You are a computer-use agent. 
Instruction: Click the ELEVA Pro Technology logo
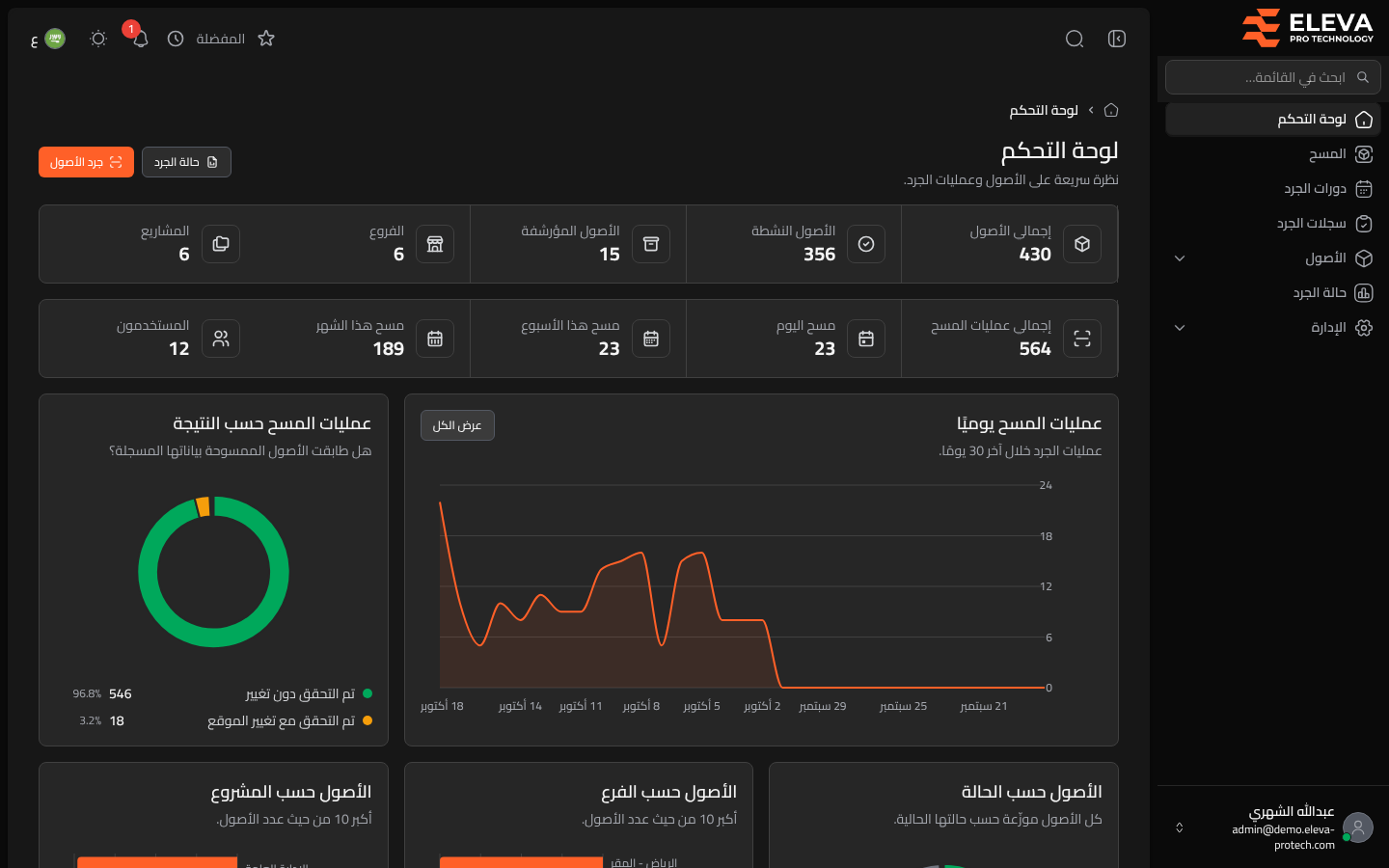coord(1308,27)
